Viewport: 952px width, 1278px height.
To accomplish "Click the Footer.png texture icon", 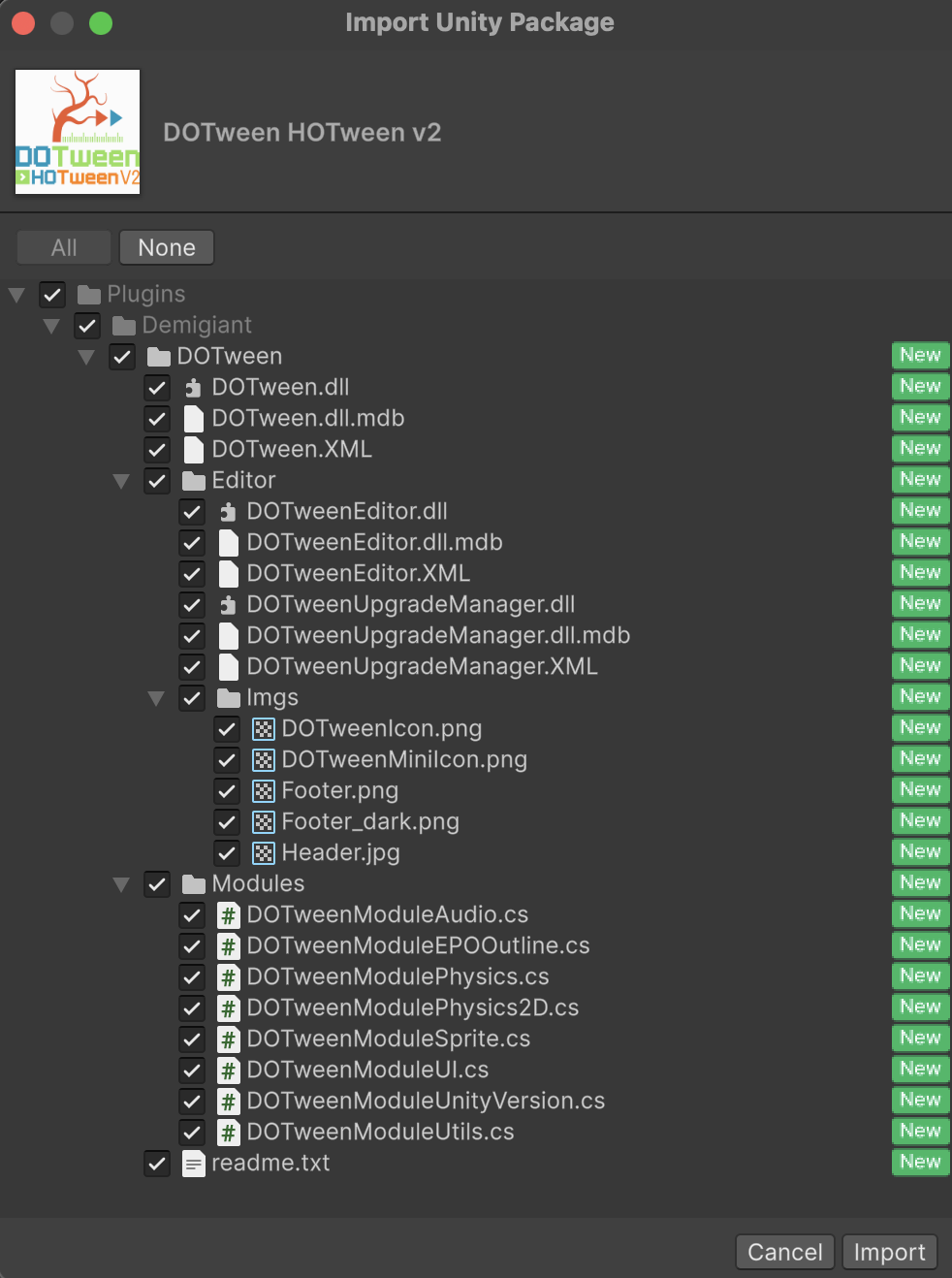I will click(264, 790).
